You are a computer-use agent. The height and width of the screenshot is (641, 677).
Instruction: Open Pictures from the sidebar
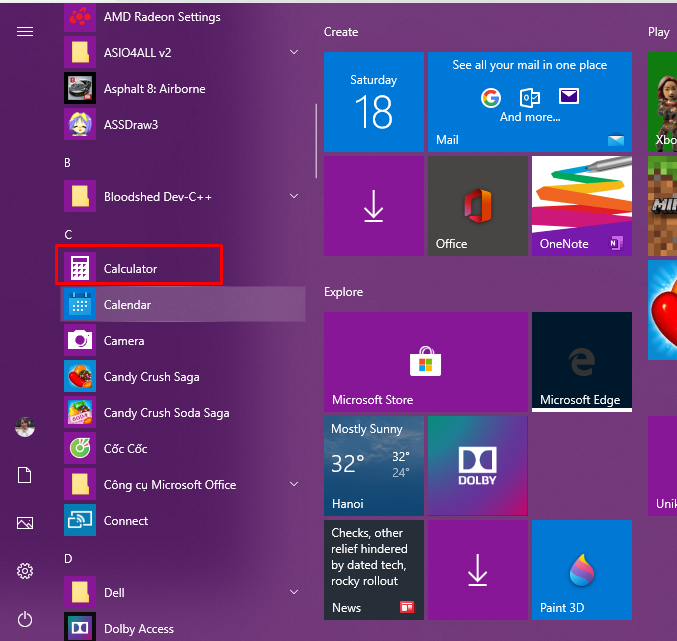(25, 523)
